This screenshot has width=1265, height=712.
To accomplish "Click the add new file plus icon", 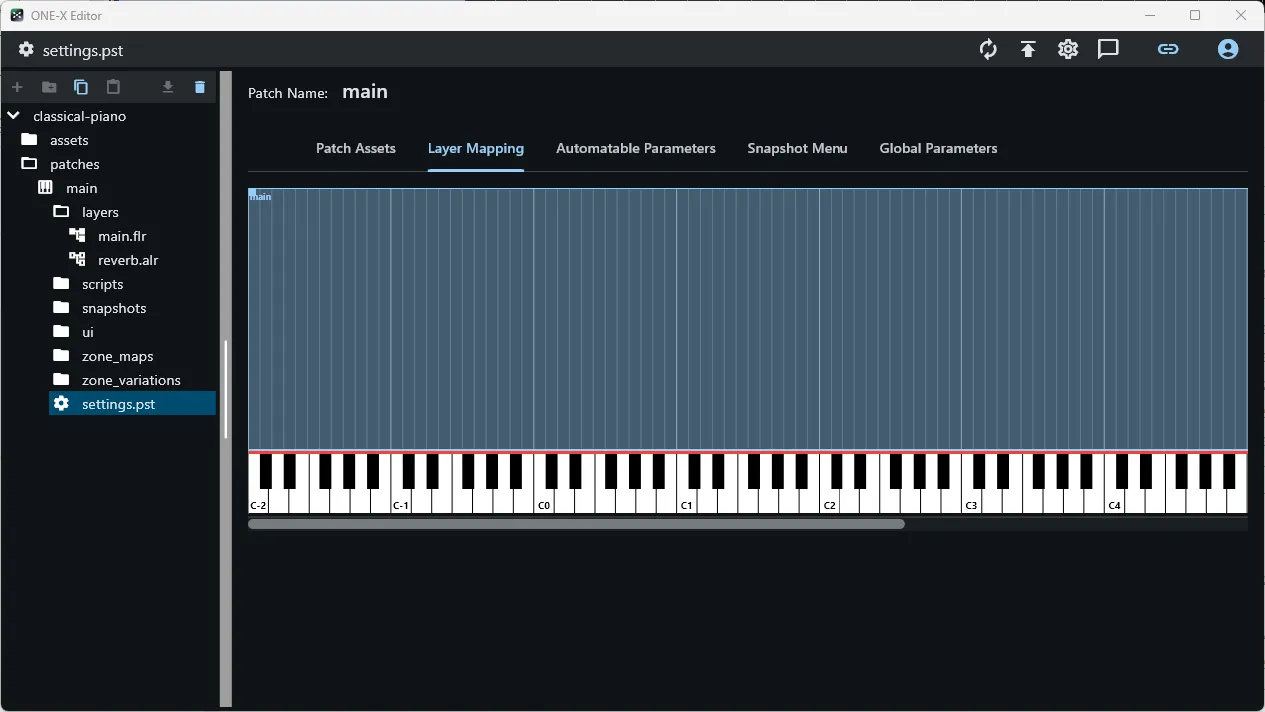I will coord(17,87).
